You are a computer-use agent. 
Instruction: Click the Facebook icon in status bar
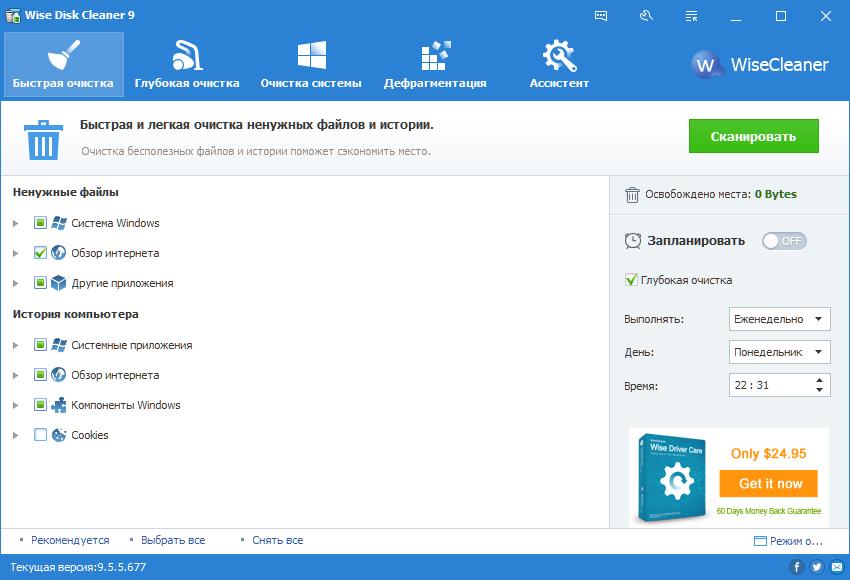797,567
